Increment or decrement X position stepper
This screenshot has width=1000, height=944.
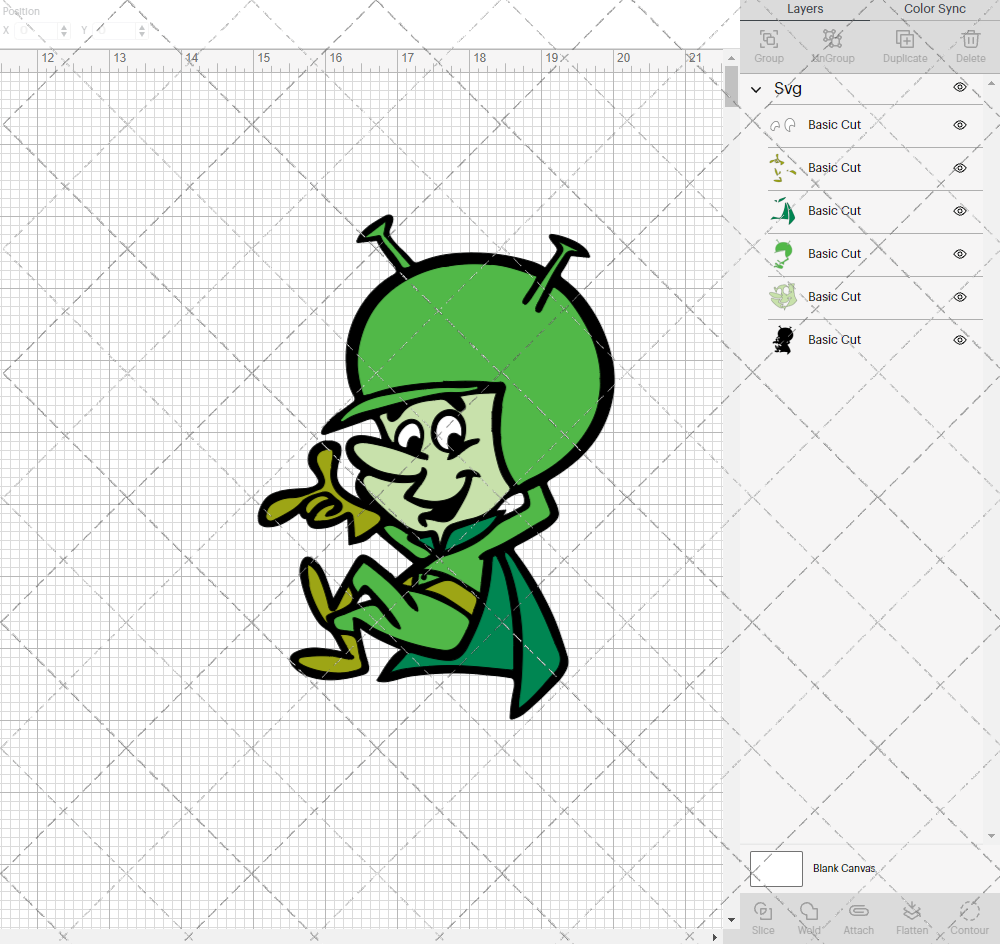point(64,30)
